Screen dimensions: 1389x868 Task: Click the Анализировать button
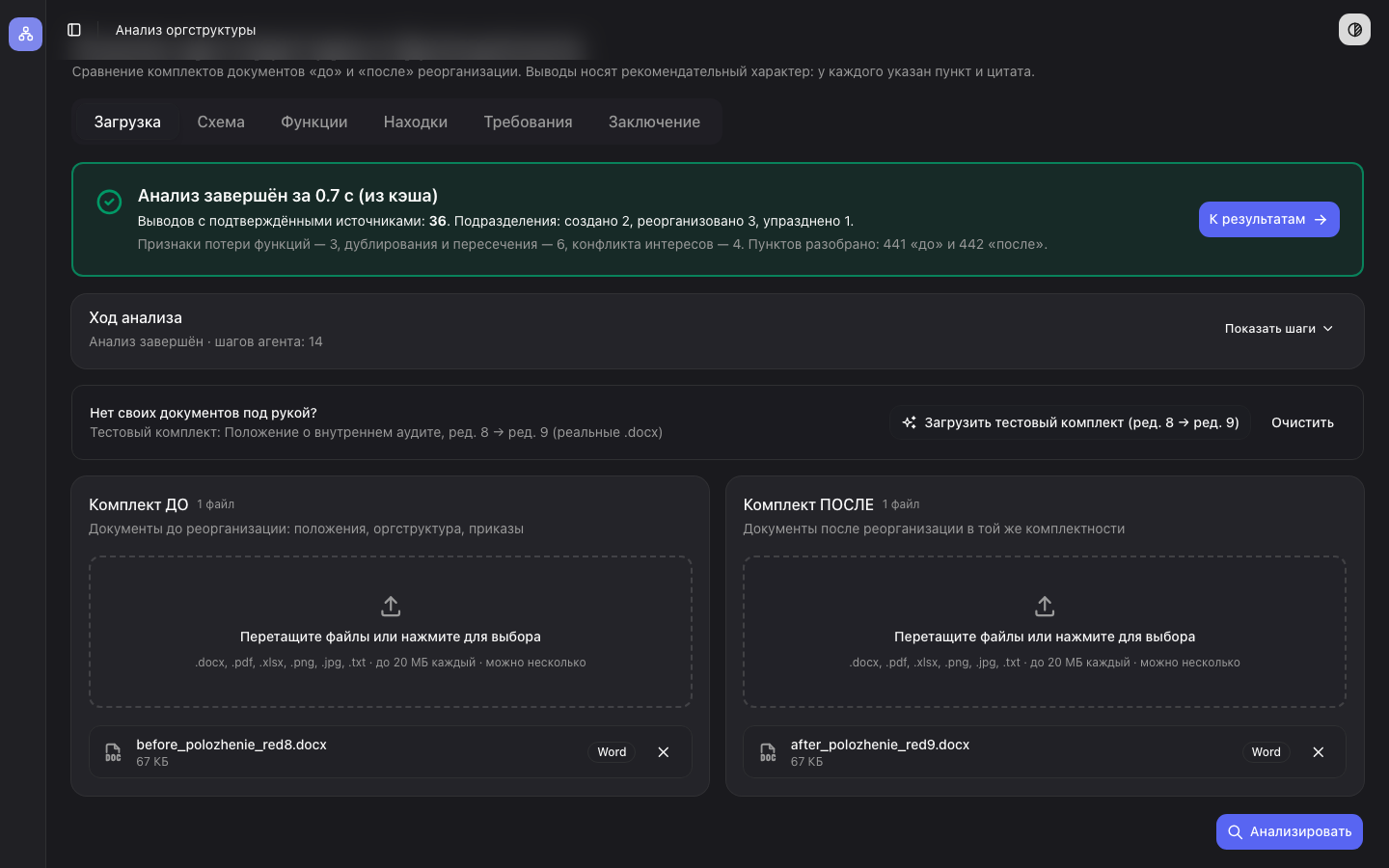pyautogui.click(x=1289, y=831)
